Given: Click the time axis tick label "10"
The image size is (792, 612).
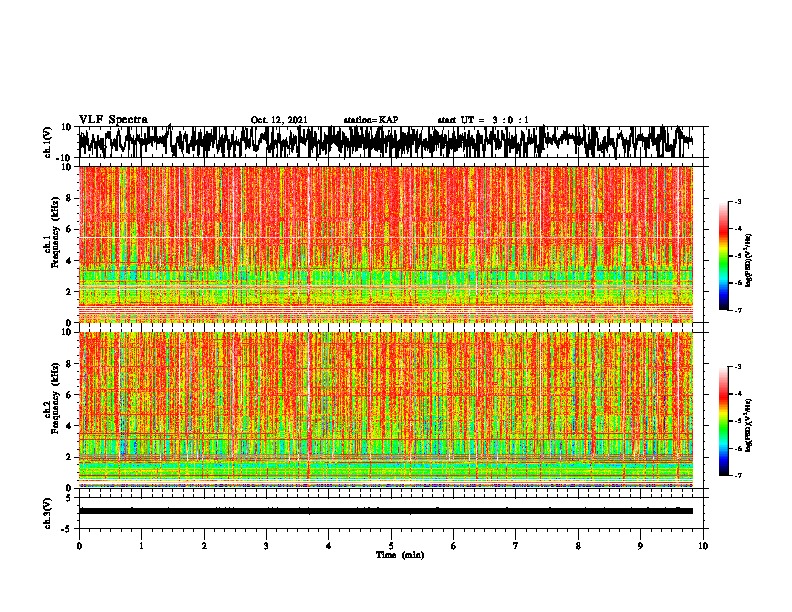Looking at the screenshot, I should click(x=703, y=546).
